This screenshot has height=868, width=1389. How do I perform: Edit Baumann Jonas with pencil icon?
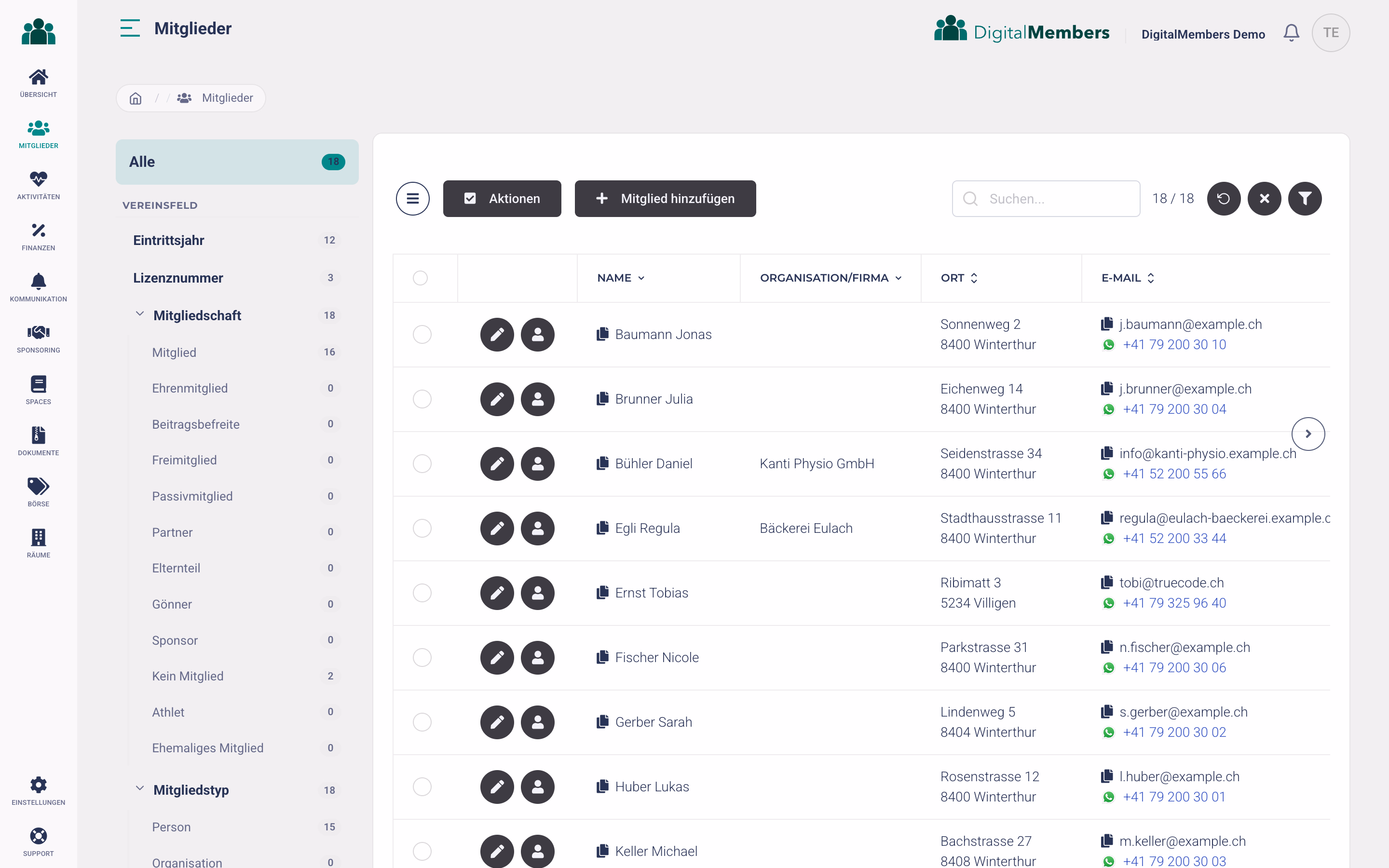point(497,335)
